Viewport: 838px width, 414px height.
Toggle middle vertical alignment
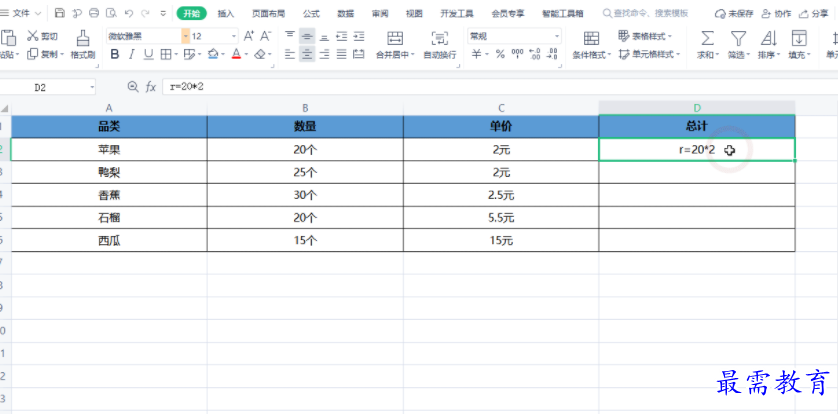(307, 36)
